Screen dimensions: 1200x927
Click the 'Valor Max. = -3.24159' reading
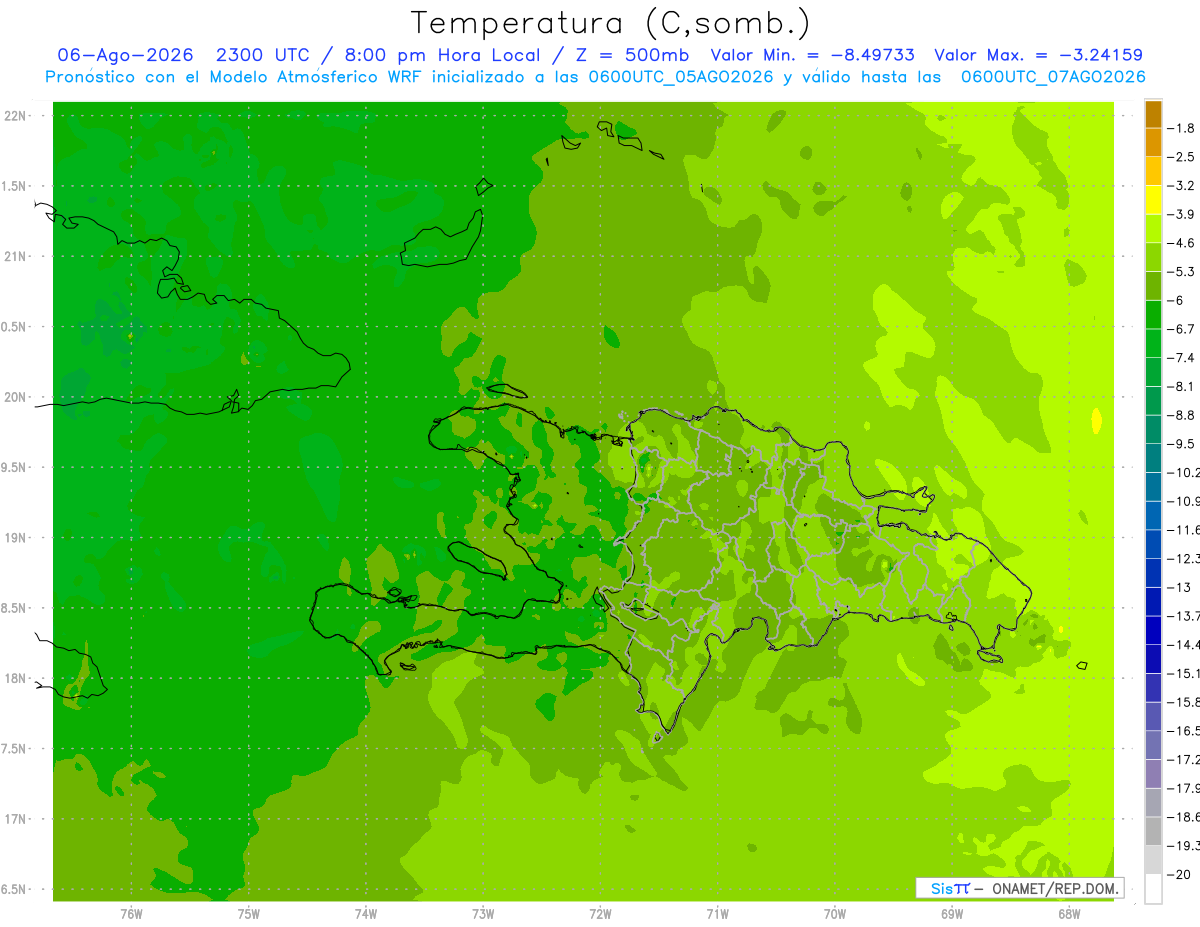tap(1038, 55)
